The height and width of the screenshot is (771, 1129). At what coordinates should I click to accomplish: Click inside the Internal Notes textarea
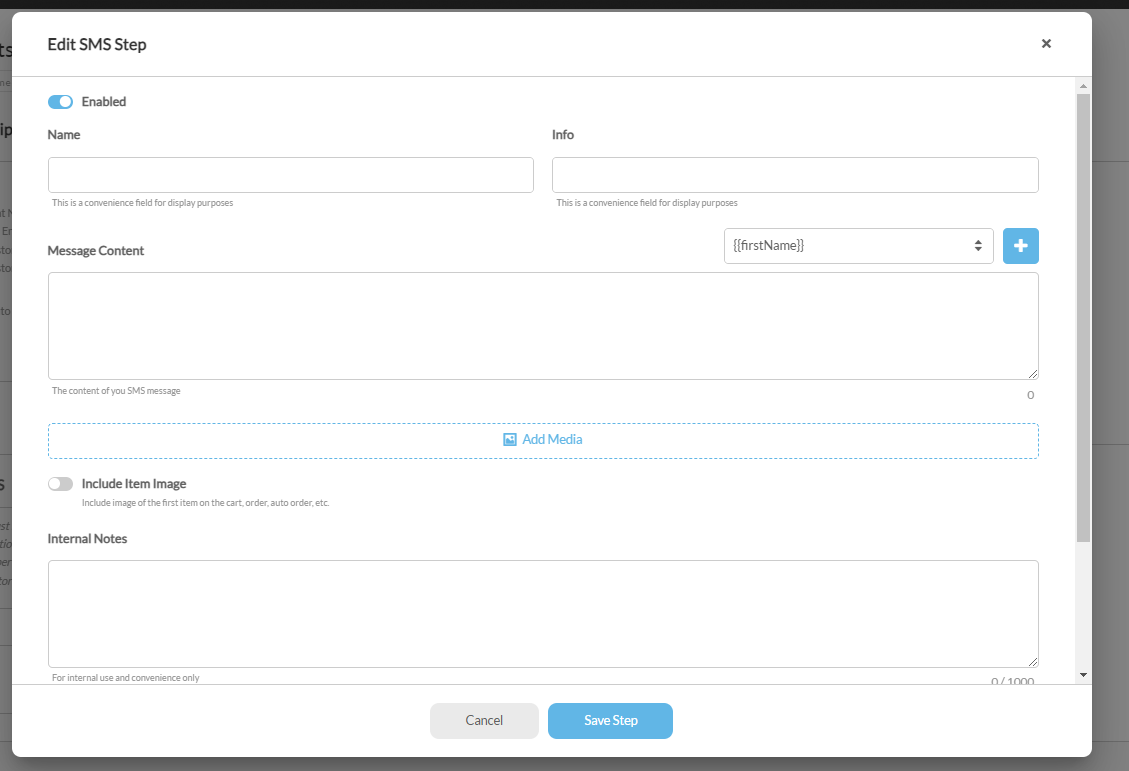coord(543,614)
